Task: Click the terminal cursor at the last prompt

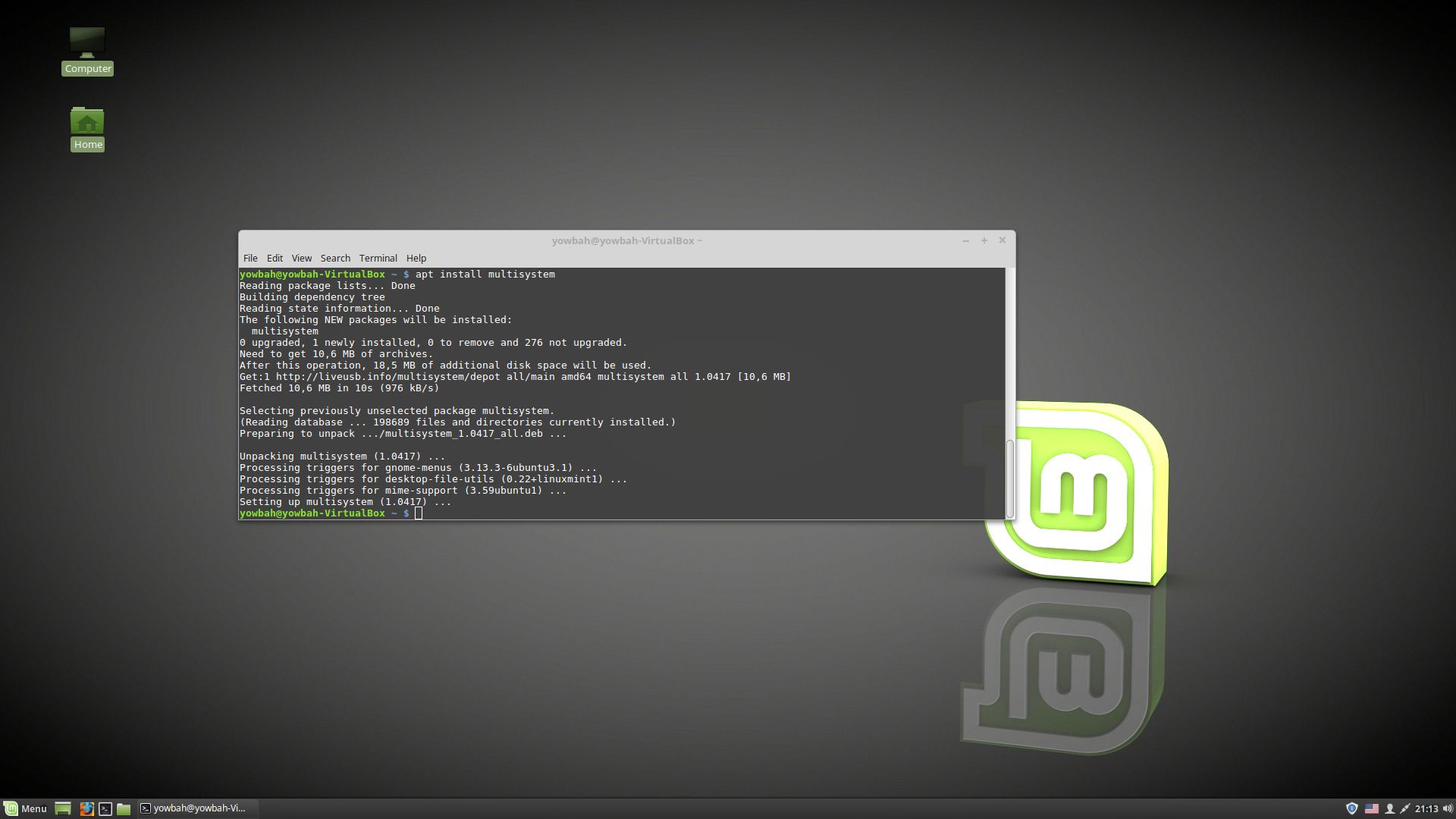Action: pos(418,513)
